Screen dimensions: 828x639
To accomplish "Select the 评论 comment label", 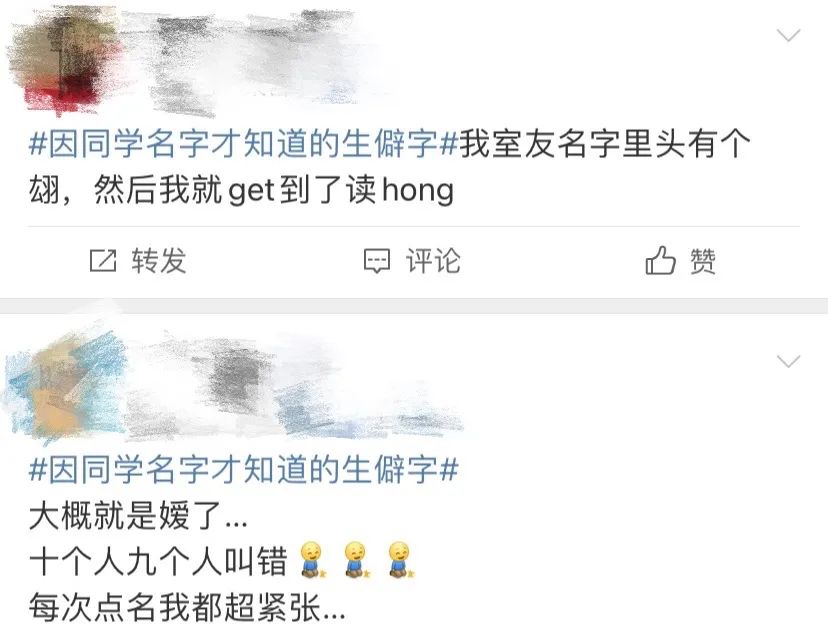I will 433,260.
